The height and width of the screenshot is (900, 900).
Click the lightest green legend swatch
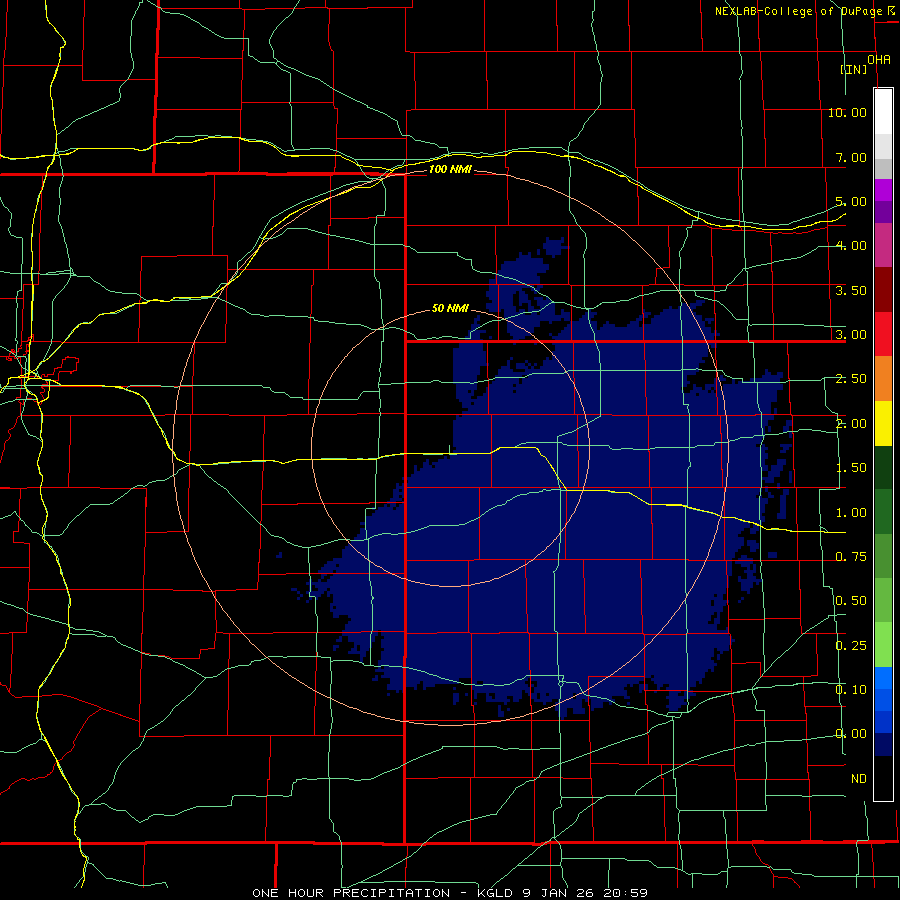883,645
